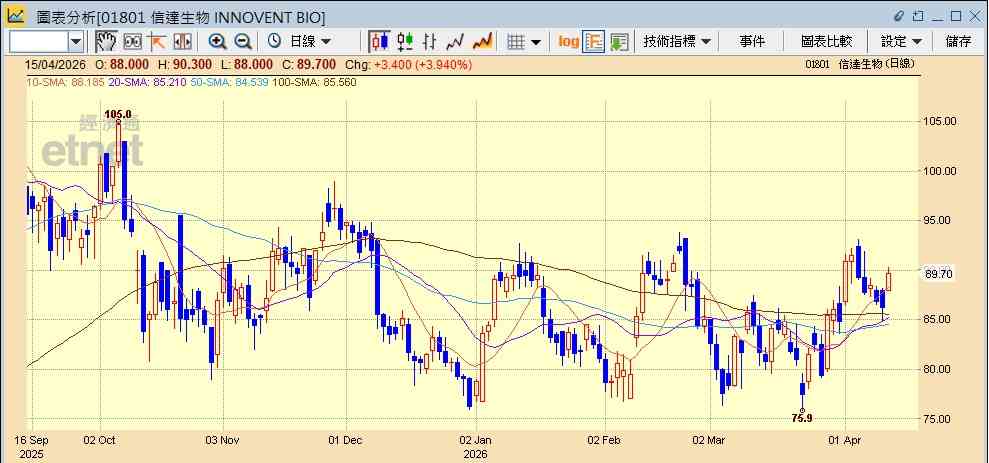Click the C: 89.700 close value

tap(310, 64)
